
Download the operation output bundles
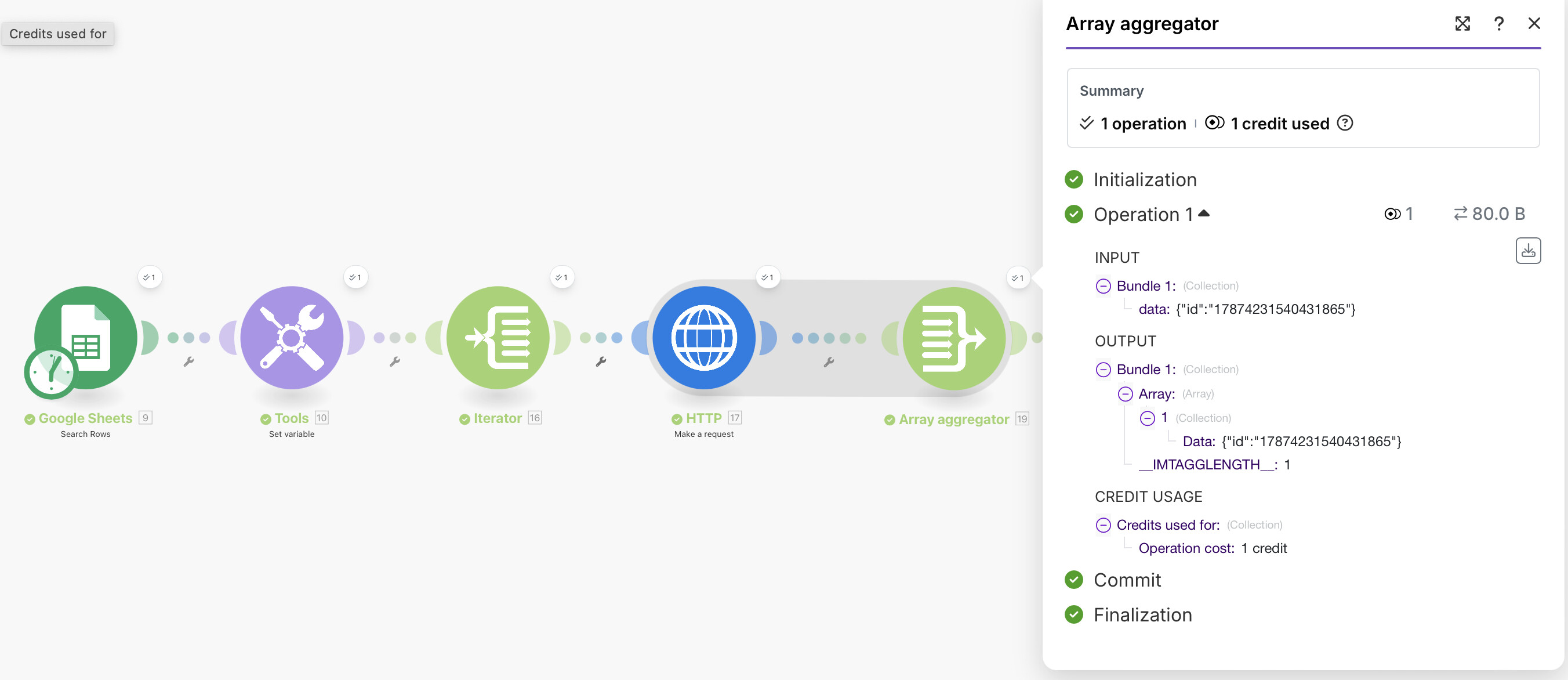coord(1527,250)
